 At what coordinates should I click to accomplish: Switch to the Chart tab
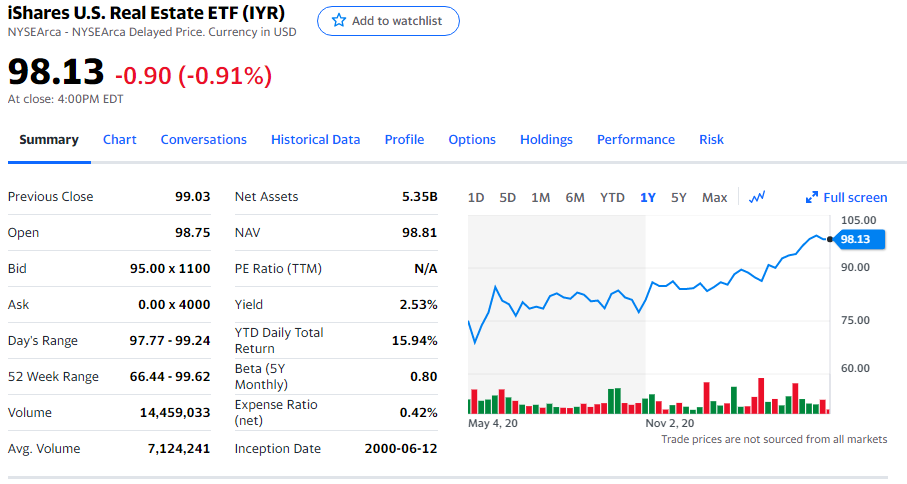[120, 139]
